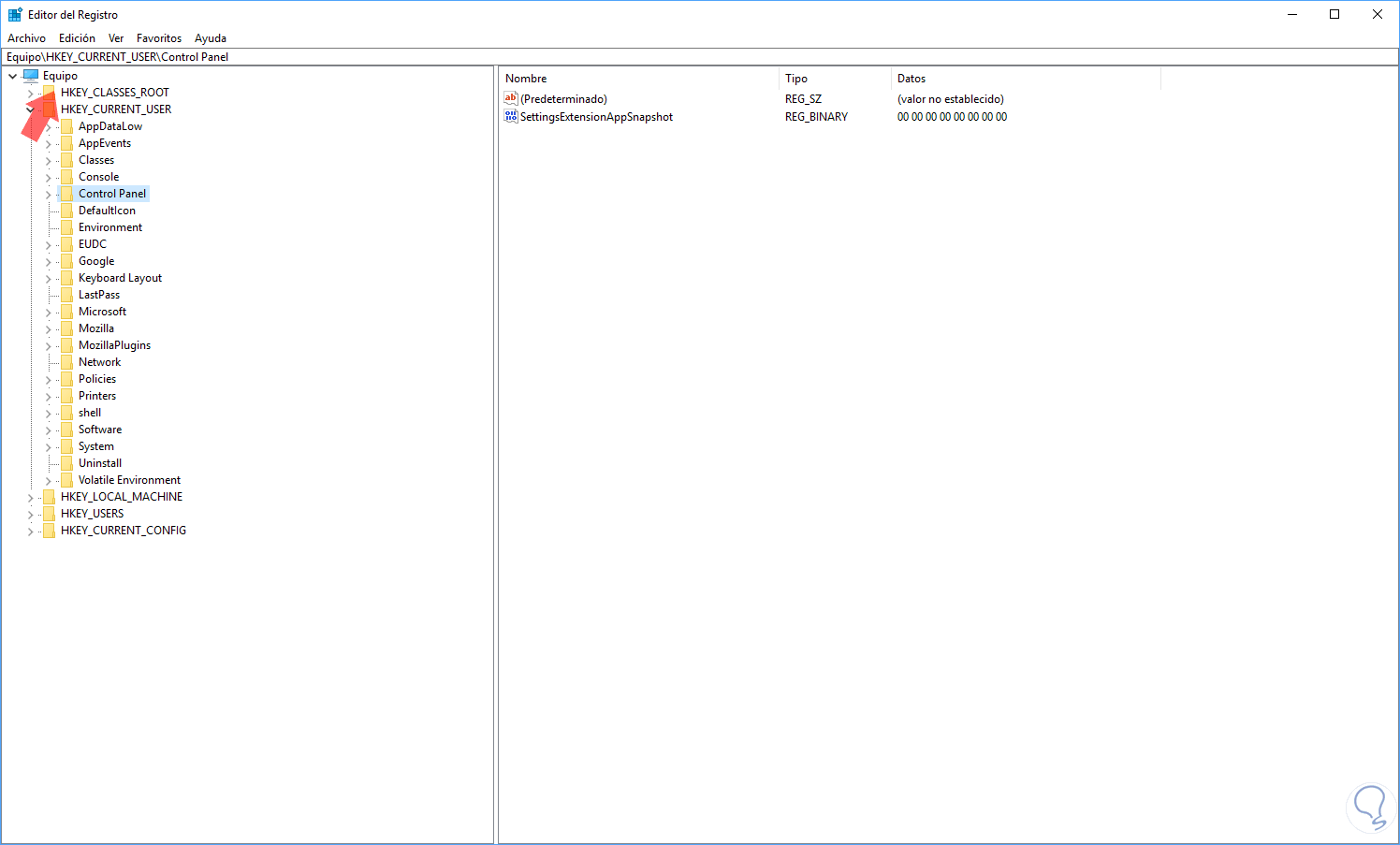
Task: Maximize the Editor del Registro window
Action: pyautogui.click(x=1334, y=14)
